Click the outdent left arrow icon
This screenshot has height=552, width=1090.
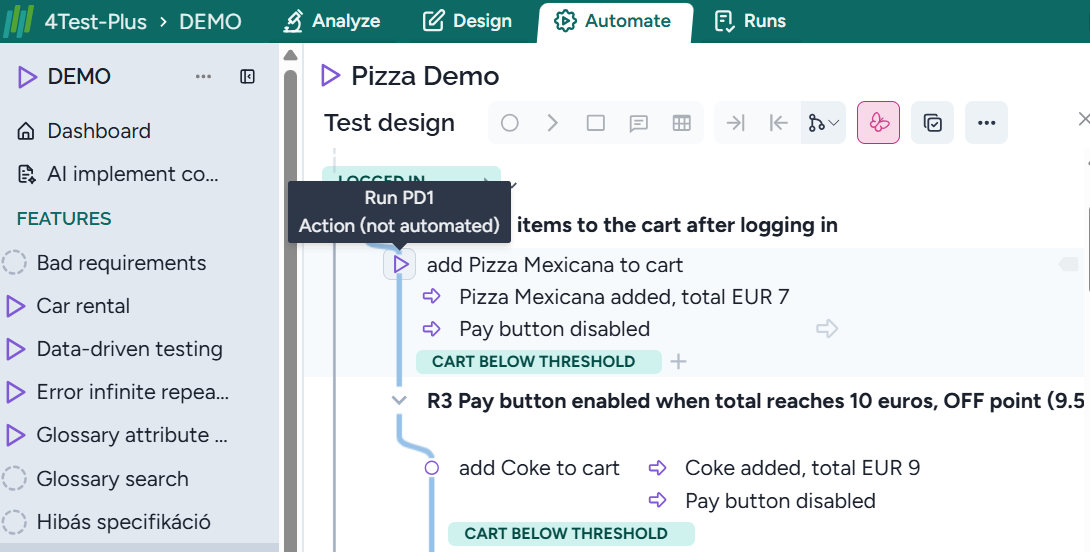(779, 123)
